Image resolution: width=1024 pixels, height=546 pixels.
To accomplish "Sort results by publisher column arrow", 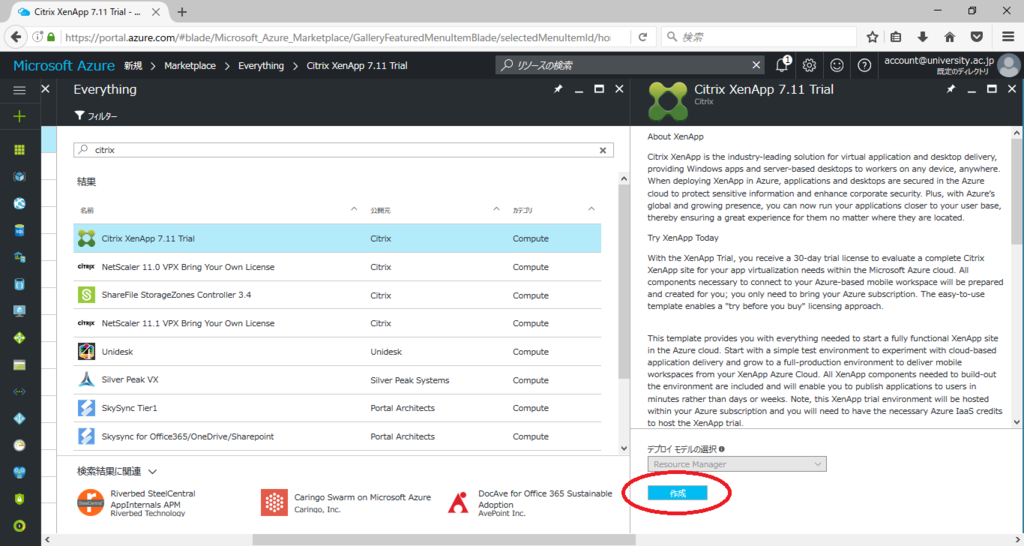I will point(496,210).
